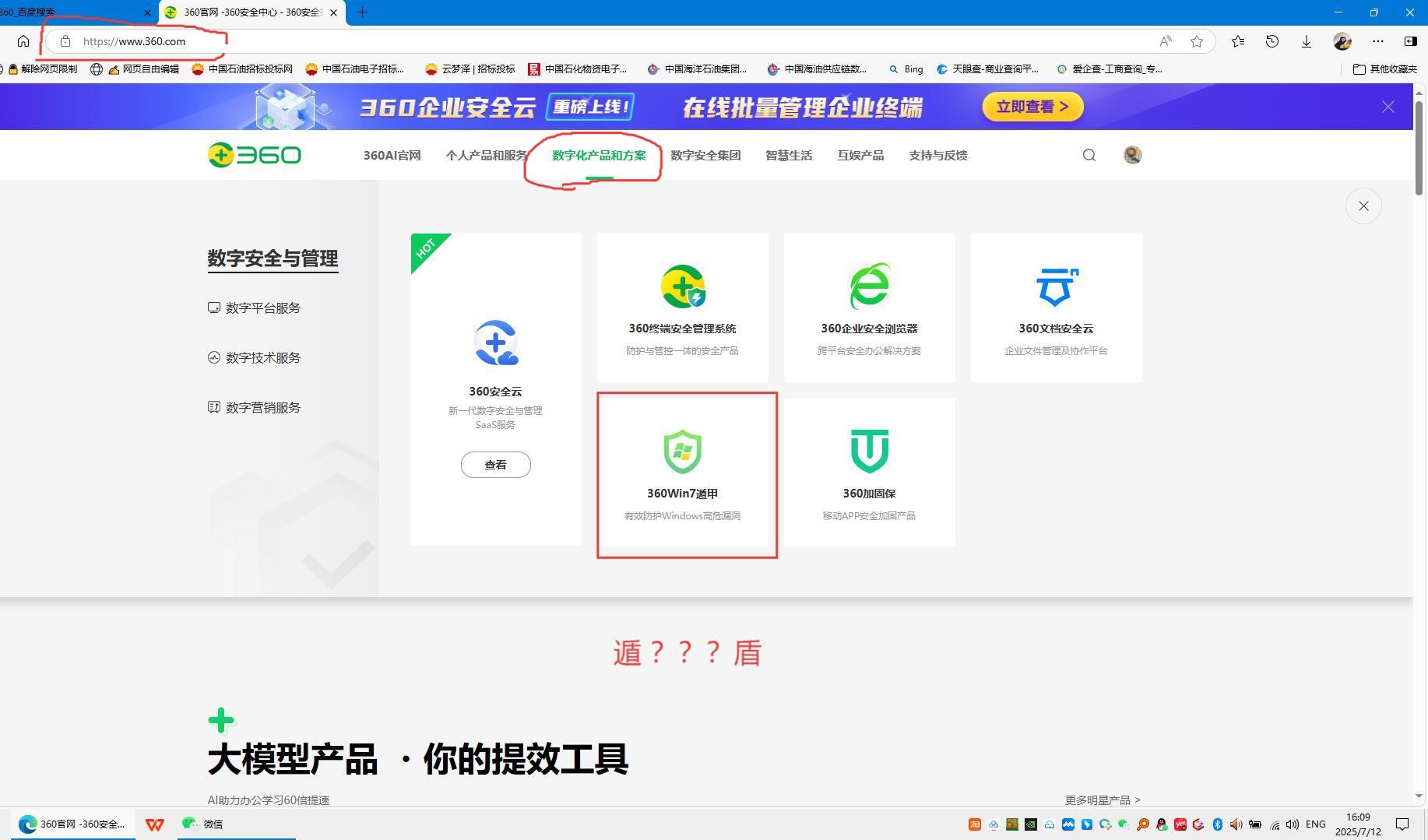Close the product dropdown panel with round X
The height and width of the screenshot is (840, 1428).
point(1363,206)
